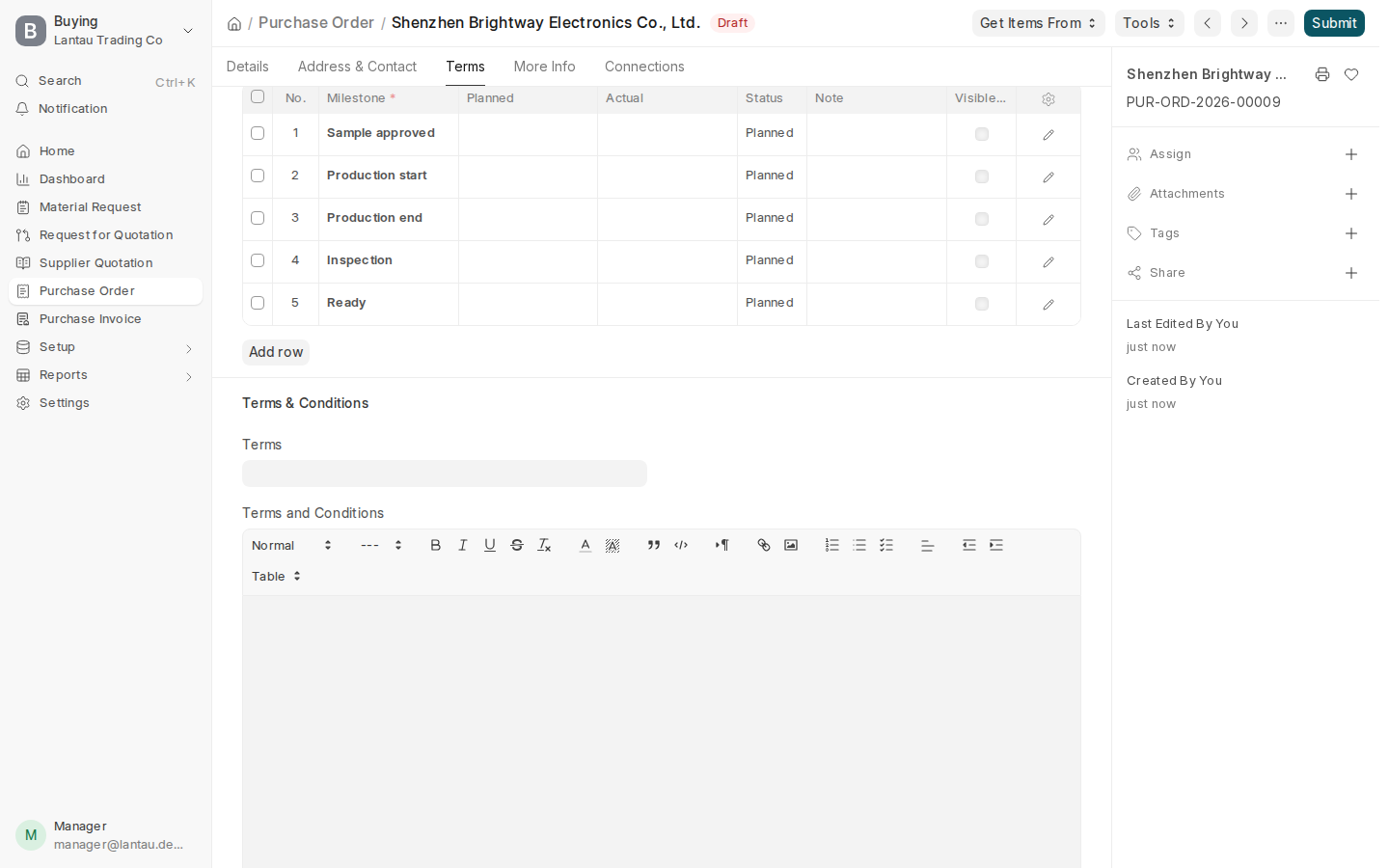Click the Terms template input field
This screenshot has width=1389, height=868.
pos(445,474)
